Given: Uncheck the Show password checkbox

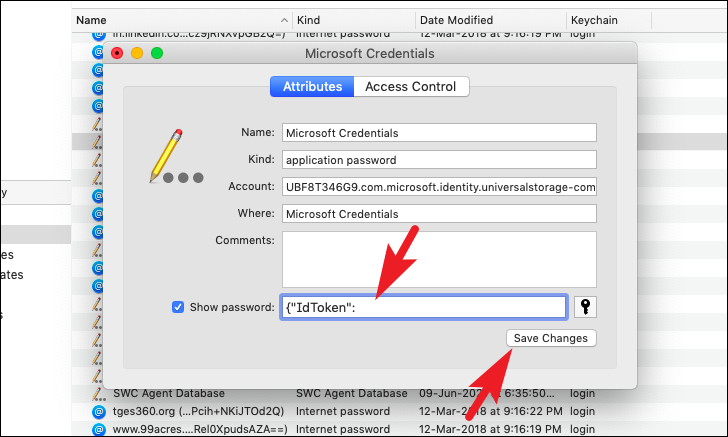Looking at the screenshot, I should pyautogui.click(x=177, y=307).
